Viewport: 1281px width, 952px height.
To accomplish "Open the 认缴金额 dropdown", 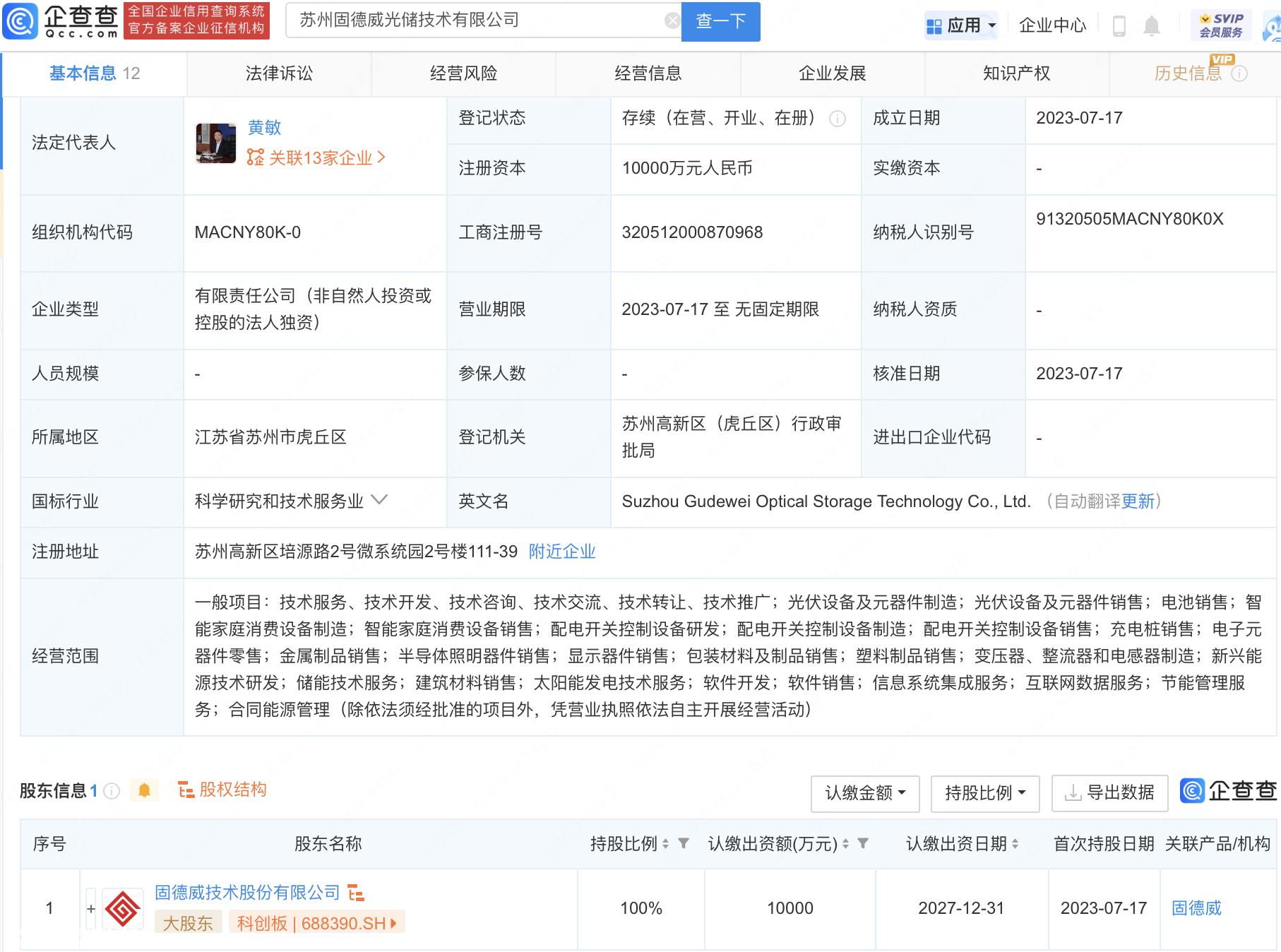I will click(865, 793).
